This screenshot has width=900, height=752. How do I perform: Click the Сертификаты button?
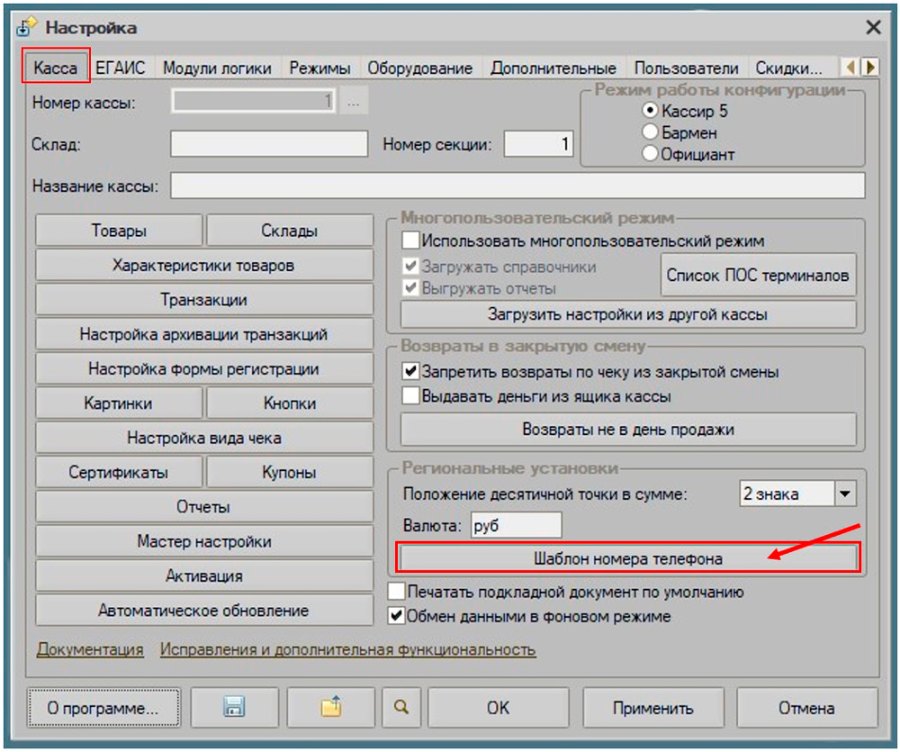(119, 472)
